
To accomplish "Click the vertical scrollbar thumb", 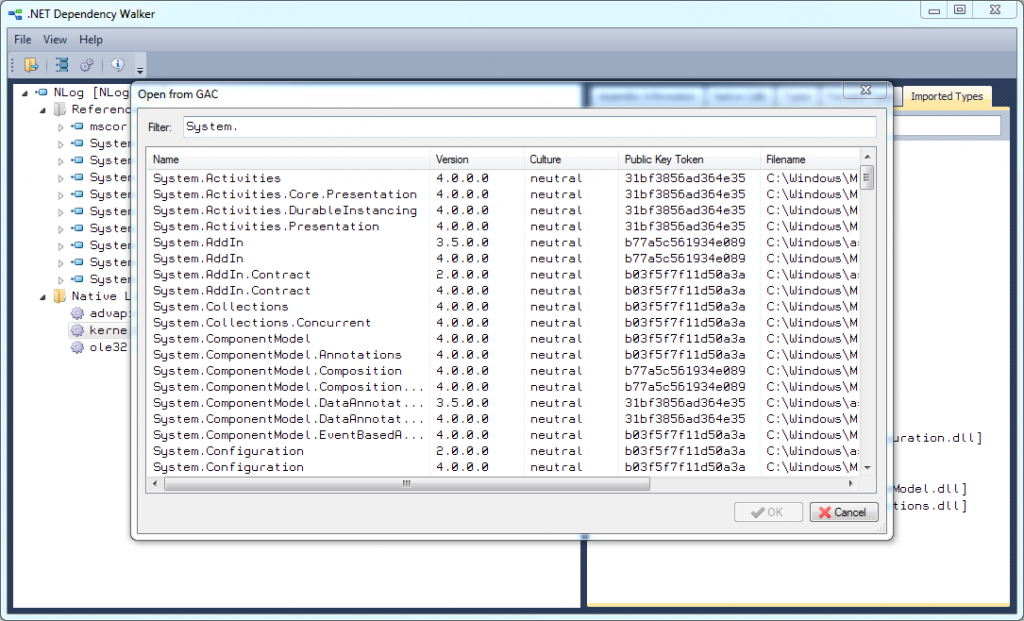I will pos(867,178).
